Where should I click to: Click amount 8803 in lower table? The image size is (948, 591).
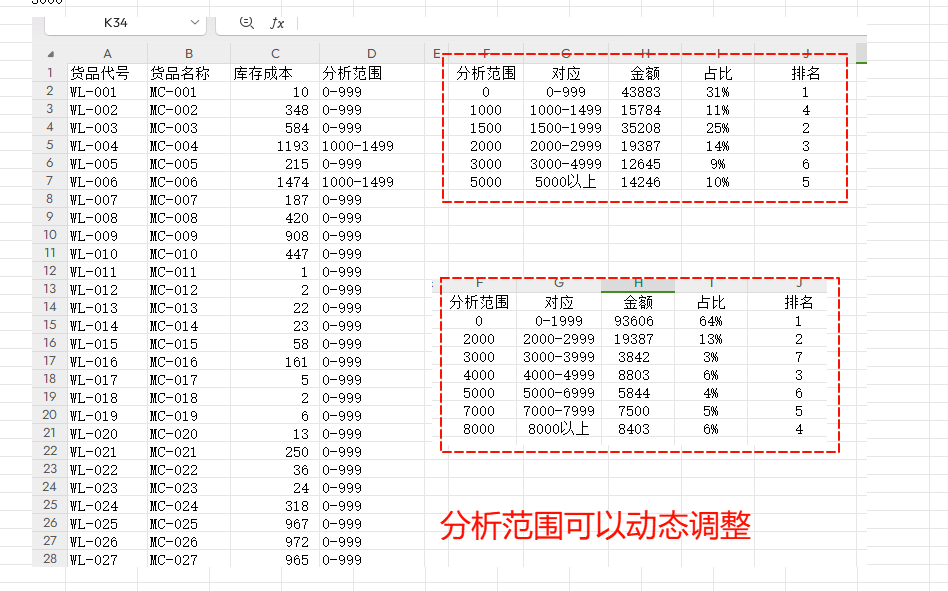634,375
